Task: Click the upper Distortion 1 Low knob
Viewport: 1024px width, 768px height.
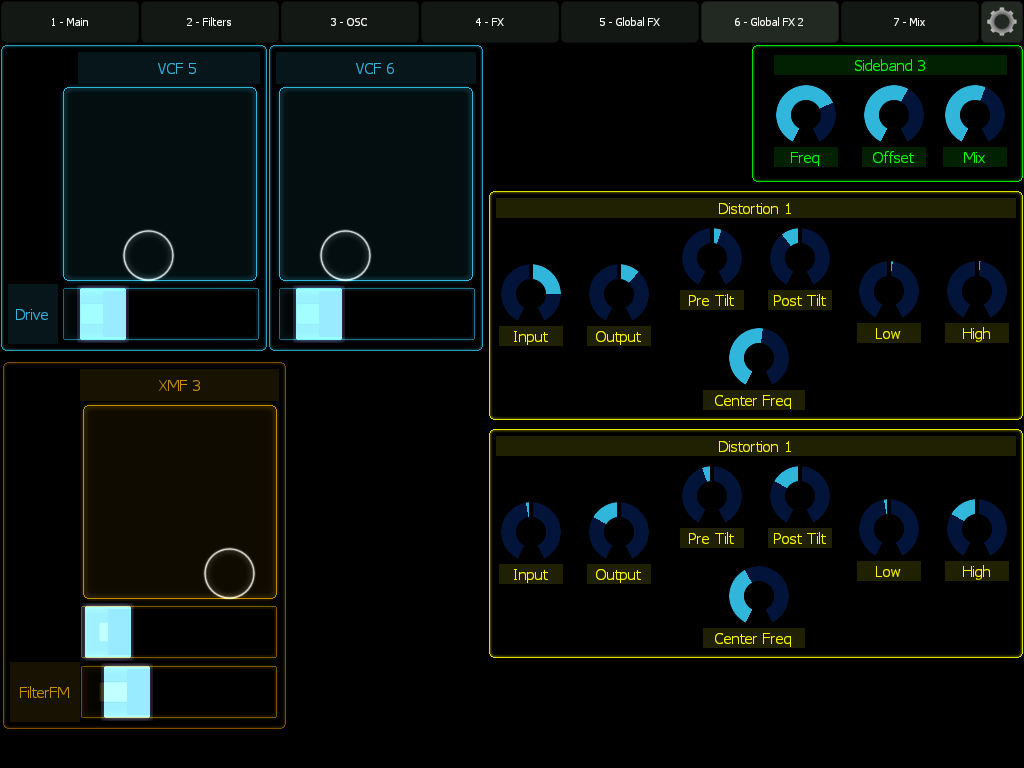Action: tap(888, 291)
